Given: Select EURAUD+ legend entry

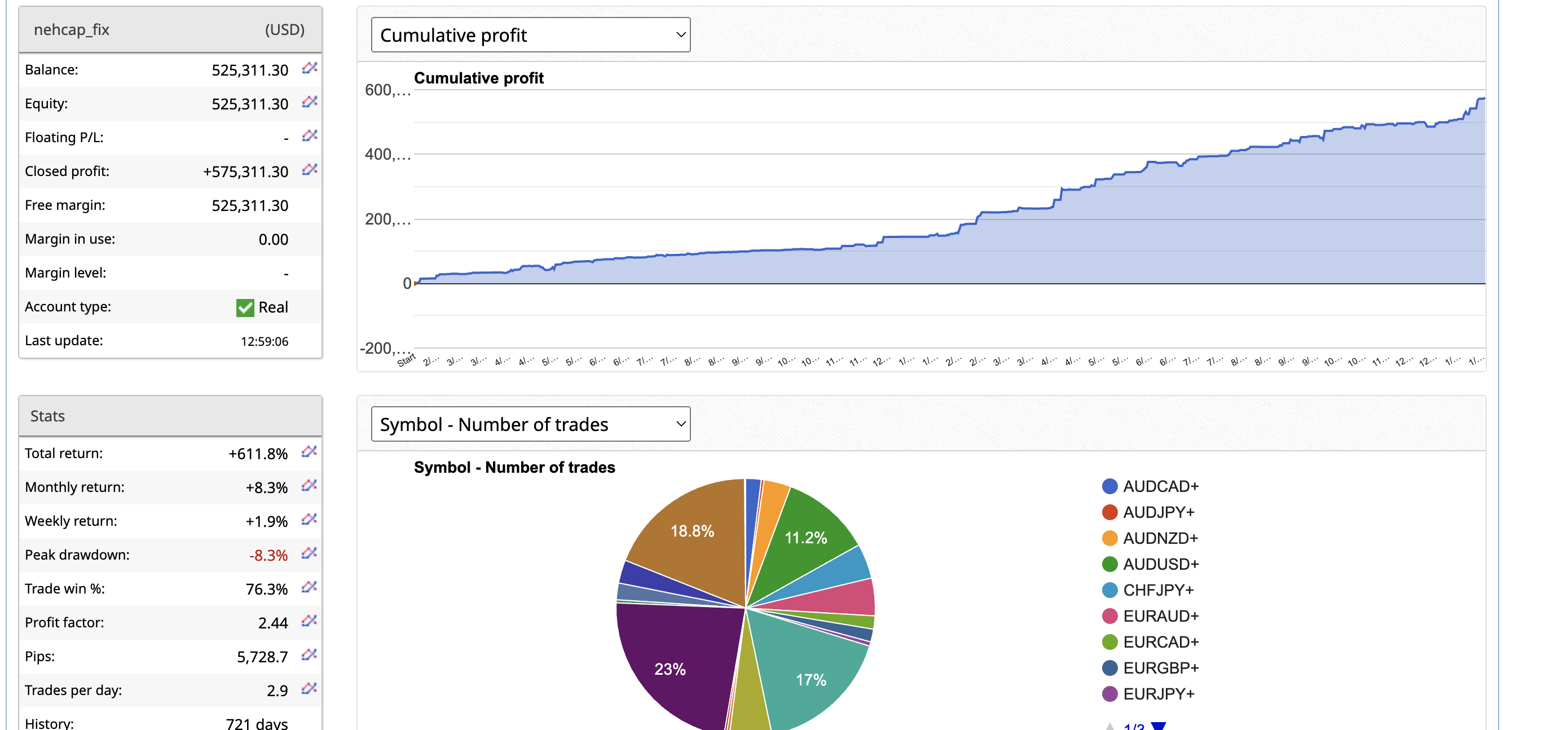Looking at the screenshot, I should pyautogui.click(x=1160, y=616).
